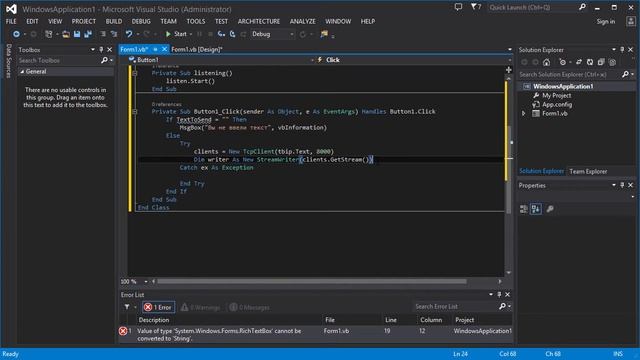
Task: Open the BUILD menu
Action: tap(114, 21)
